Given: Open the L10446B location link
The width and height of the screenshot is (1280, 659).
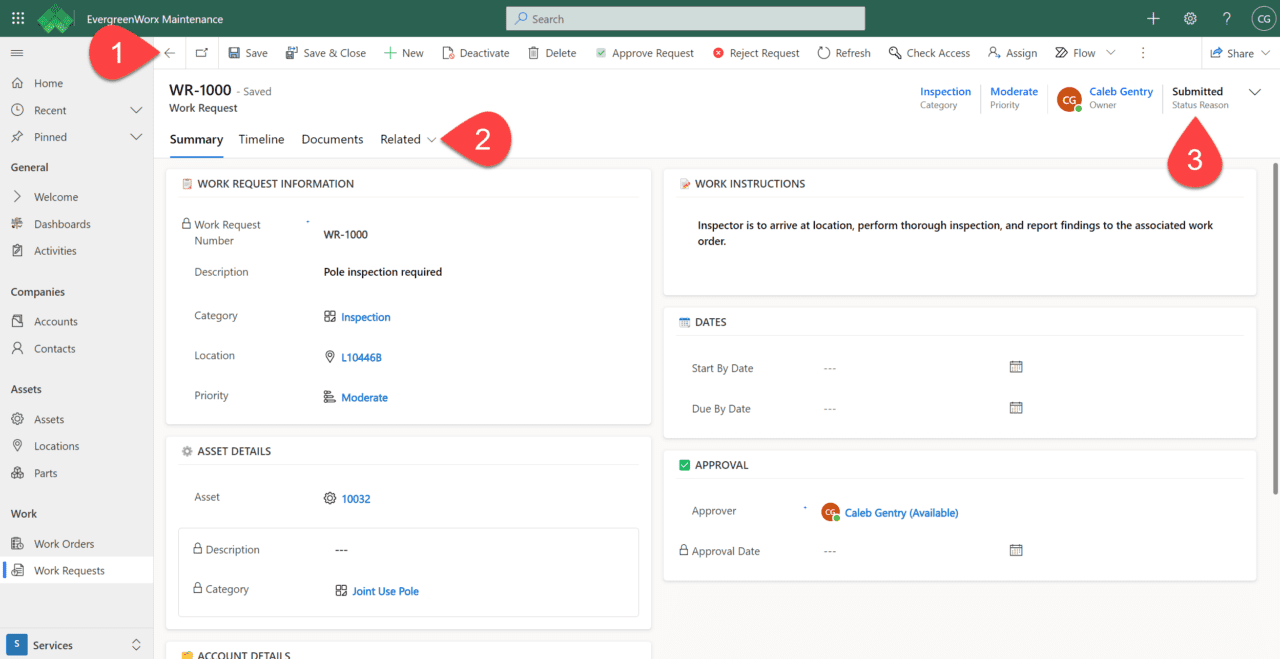Looking at the screenshot, I should point(361,357).
